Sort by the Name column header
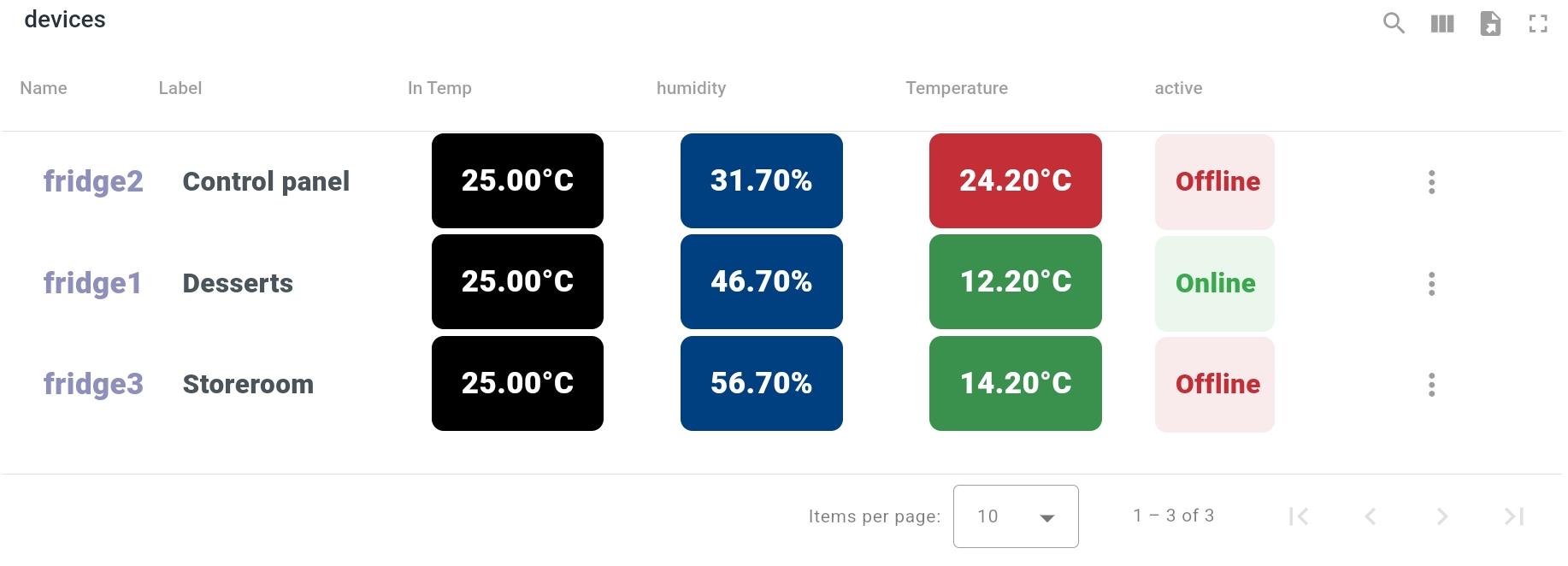Image resolution: width=1568 pixels, height=566 pixels. pos(44,88)
